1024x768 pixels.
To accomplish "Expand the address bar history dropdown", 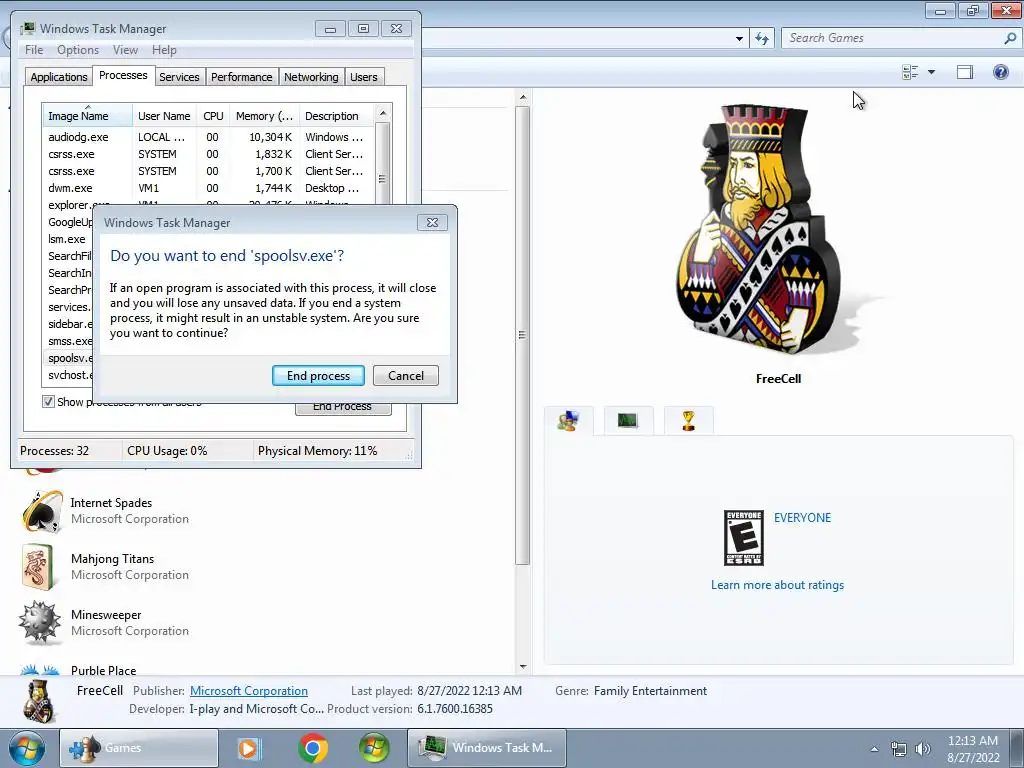I will 739,39.
